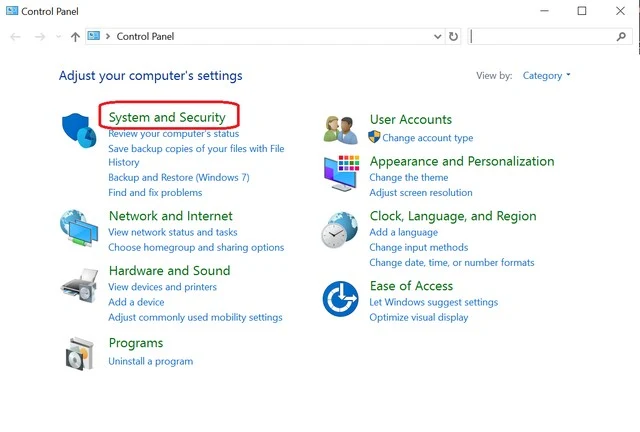Click Uninstall a program
The height and width of the screenshot is (432, 640).
(x=151, y=361)
